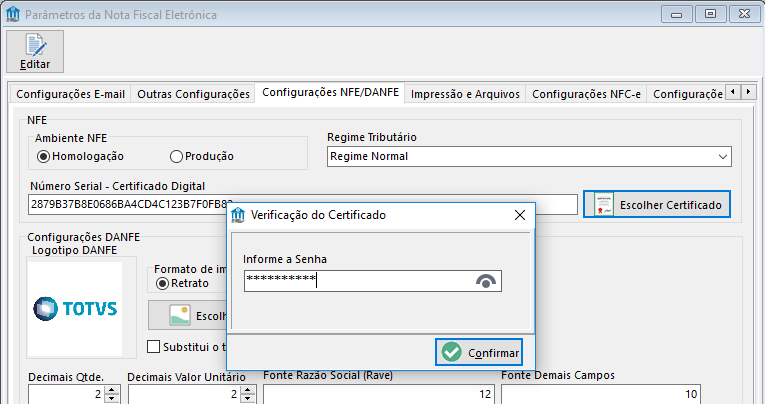This screenshot has width=765, height=404.
Task: Open the Configurações NFE/DANFE tab
Action: tap(330, 93)
